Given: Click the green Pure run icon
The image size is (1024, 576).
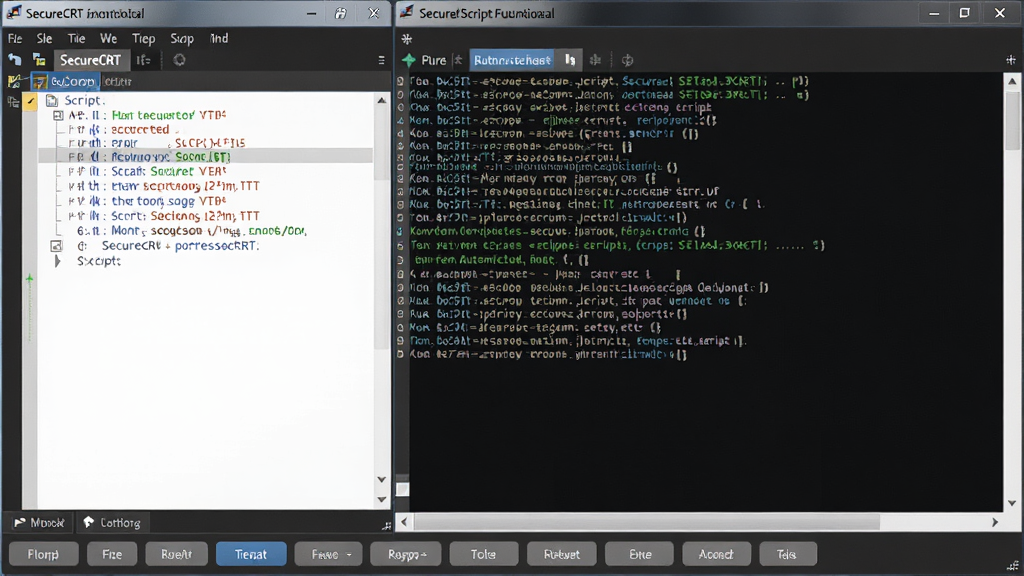Looking at the screenshot, I should 409,60.
